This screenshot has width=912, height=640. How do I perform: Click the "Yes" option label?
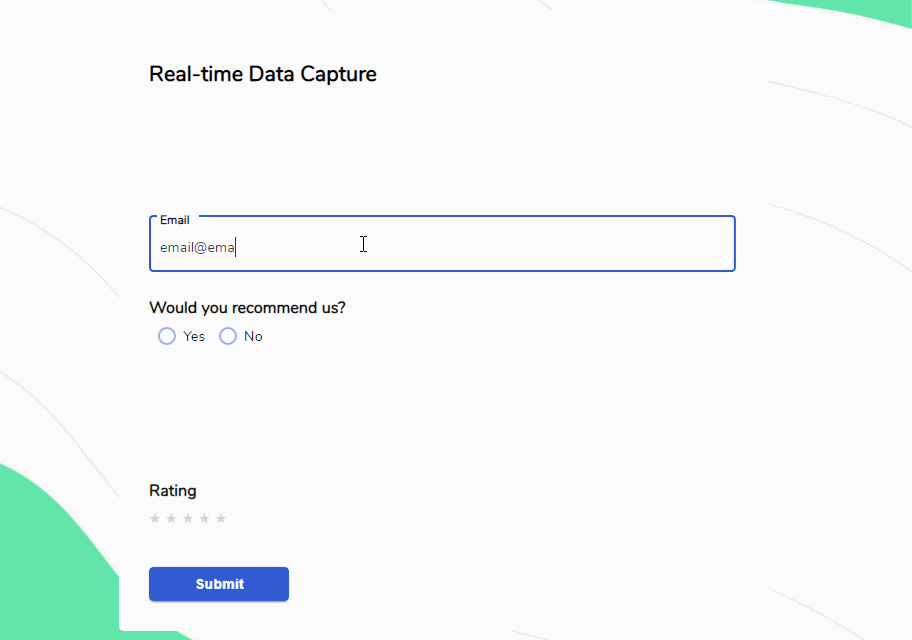point(194,336)
